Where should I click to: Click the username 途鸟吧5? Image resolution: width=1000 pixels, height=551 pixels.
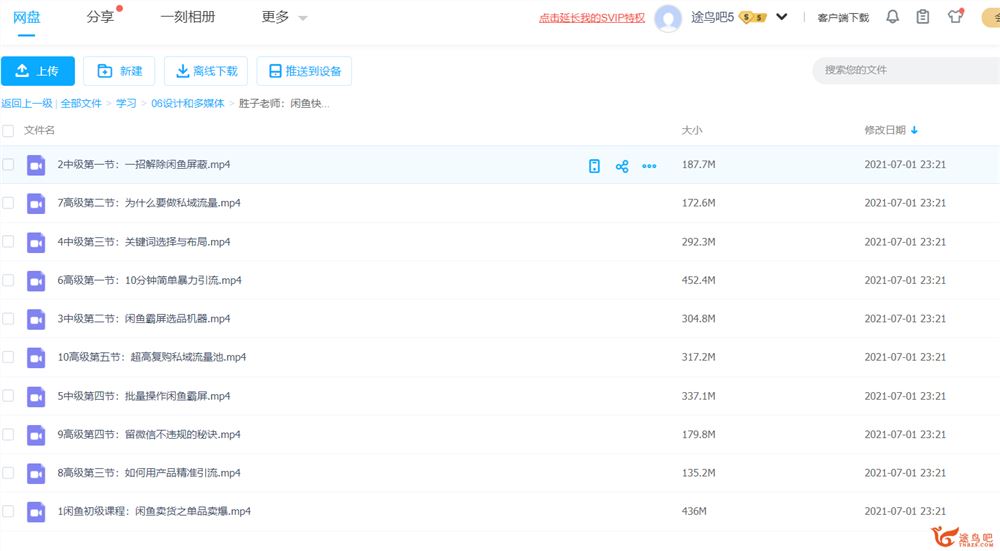click(x=712, y=17)
